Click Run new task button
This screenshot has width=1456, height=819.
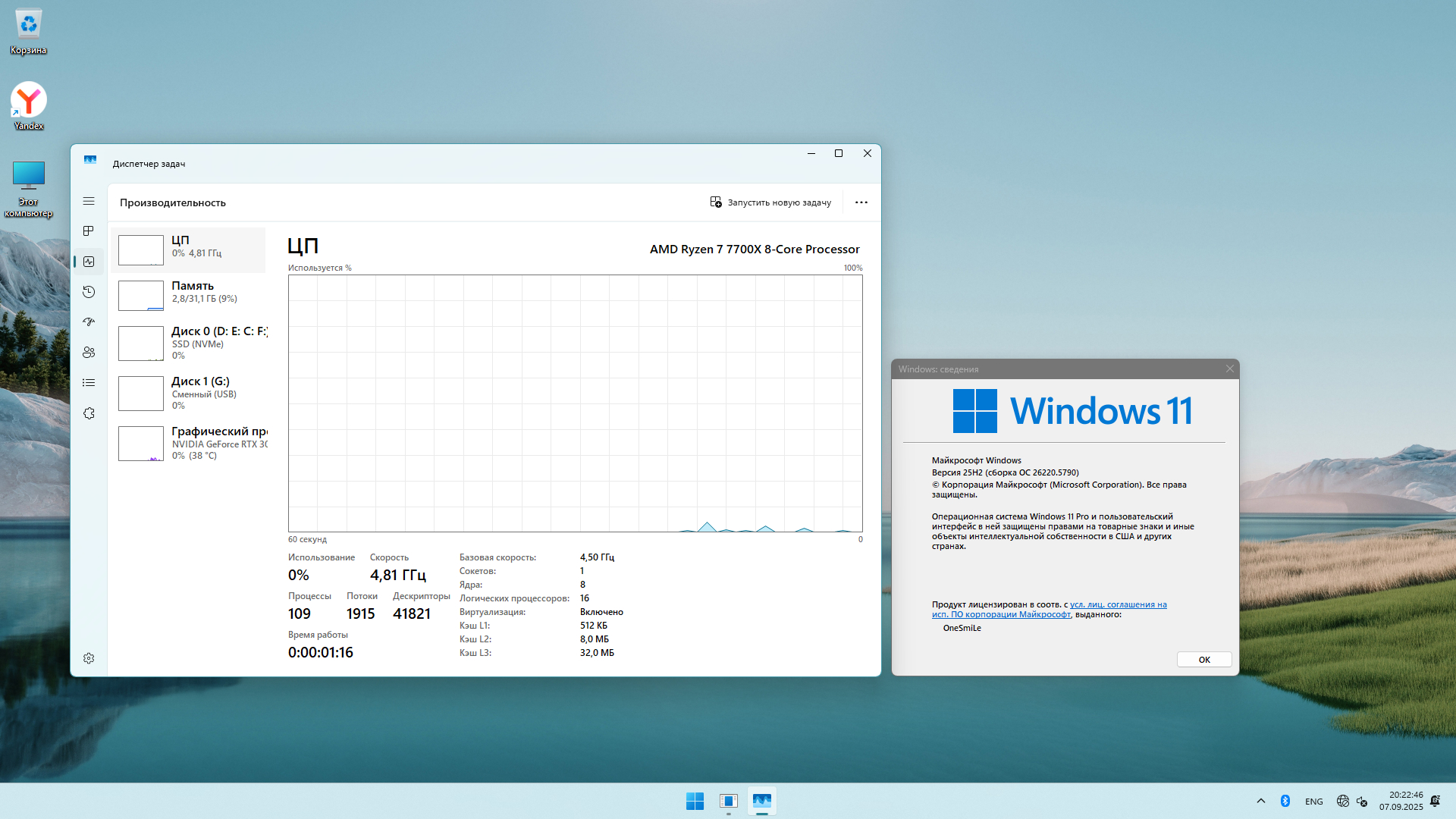(770, 202)
